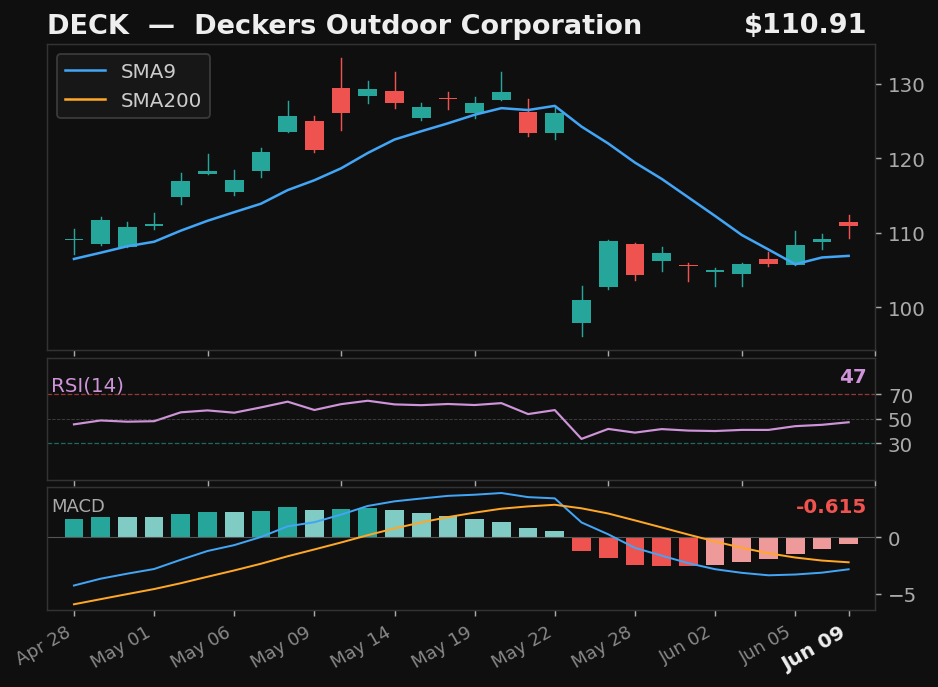This screenshot has width=938, height=687.
Task: Click the 100 price axis label
Action: point(906,309)
